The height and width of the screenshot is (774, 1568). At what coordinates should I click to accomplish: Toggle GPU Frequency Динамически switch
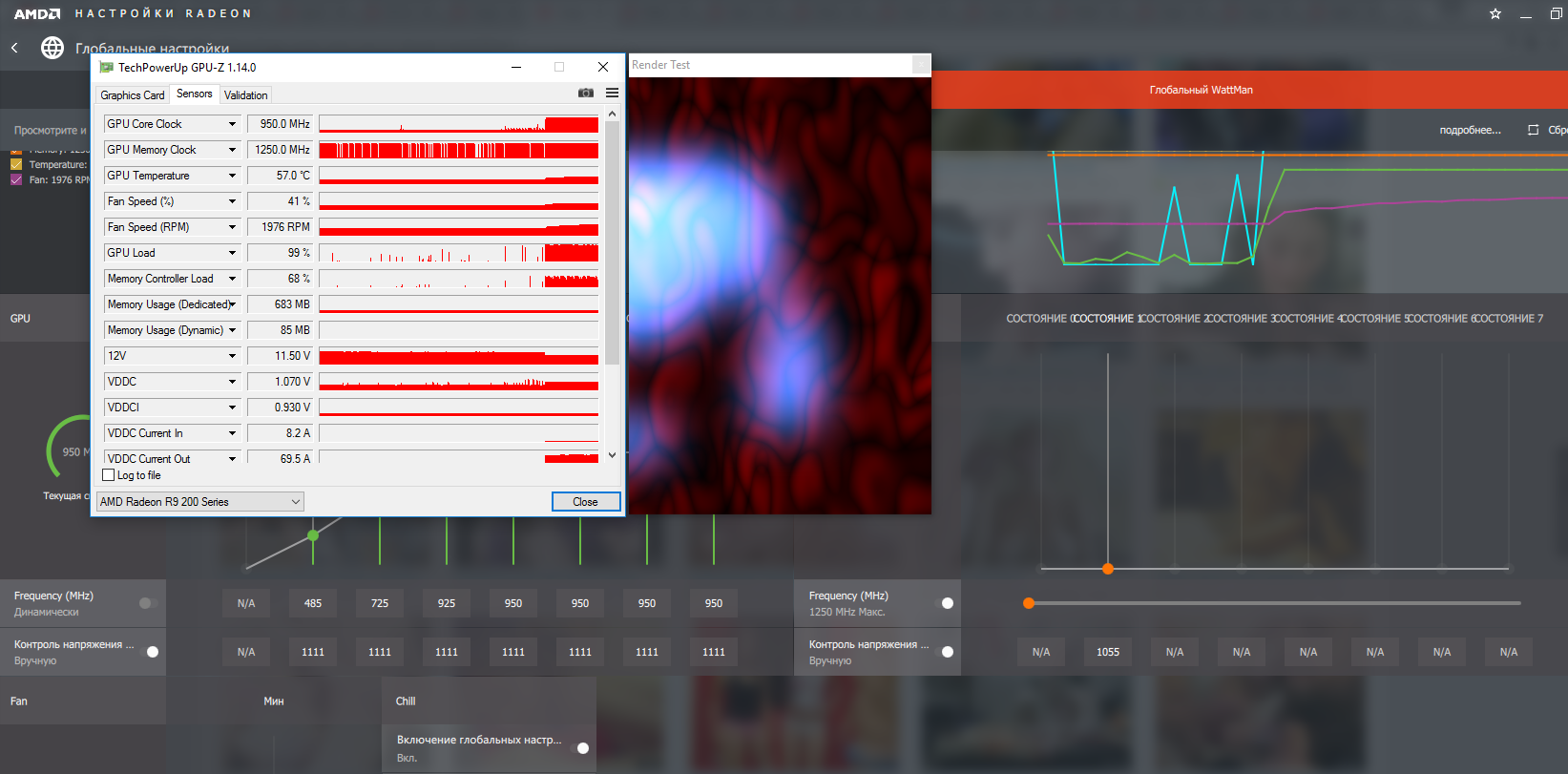(x=148, y=603)
